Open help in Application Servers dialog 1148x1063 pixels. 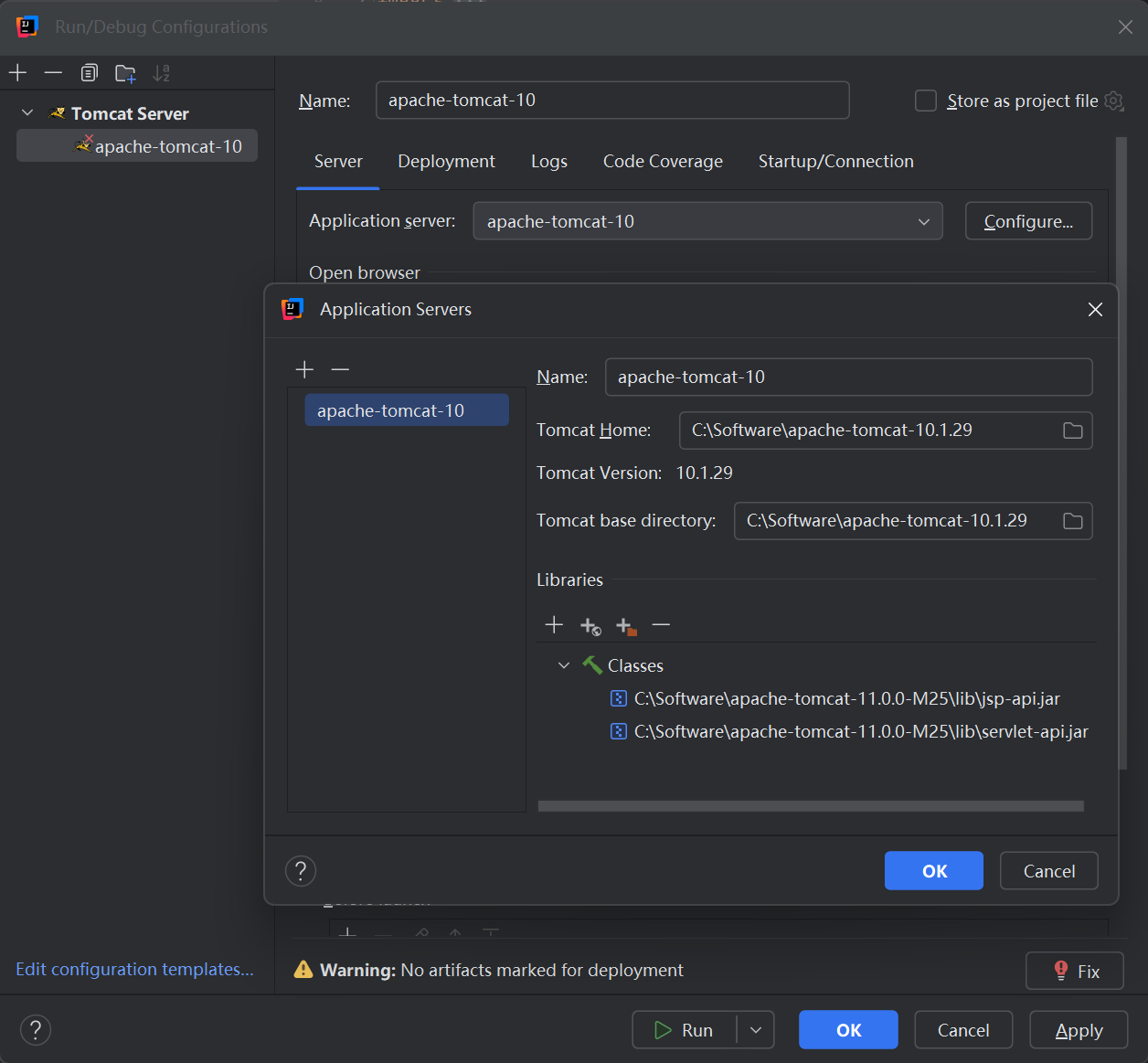coord(301,871)
